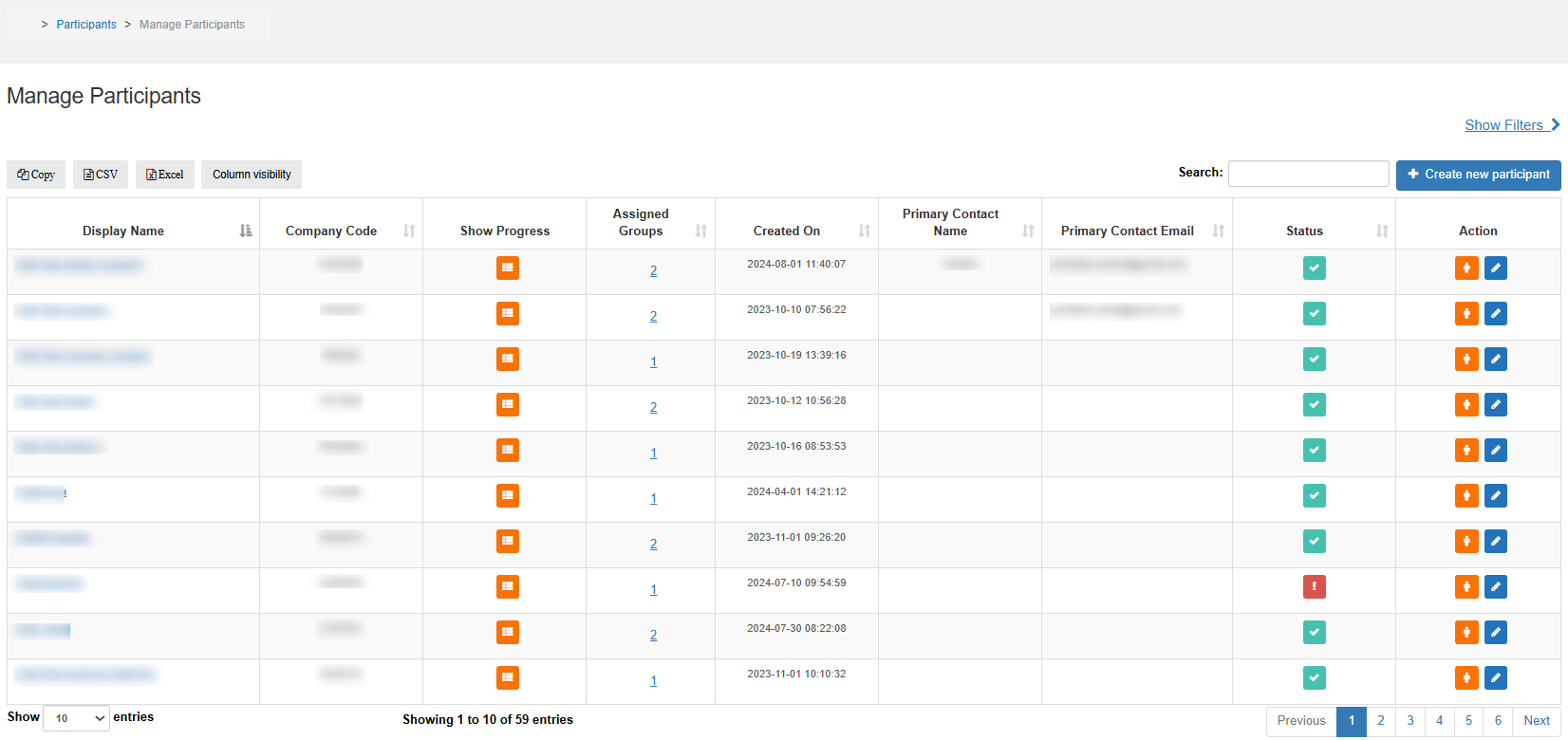1568x740 pixels.
Task: Click orange person icon in 2023-10-19 13:39:16 row
Action: tap(1466, 360)
